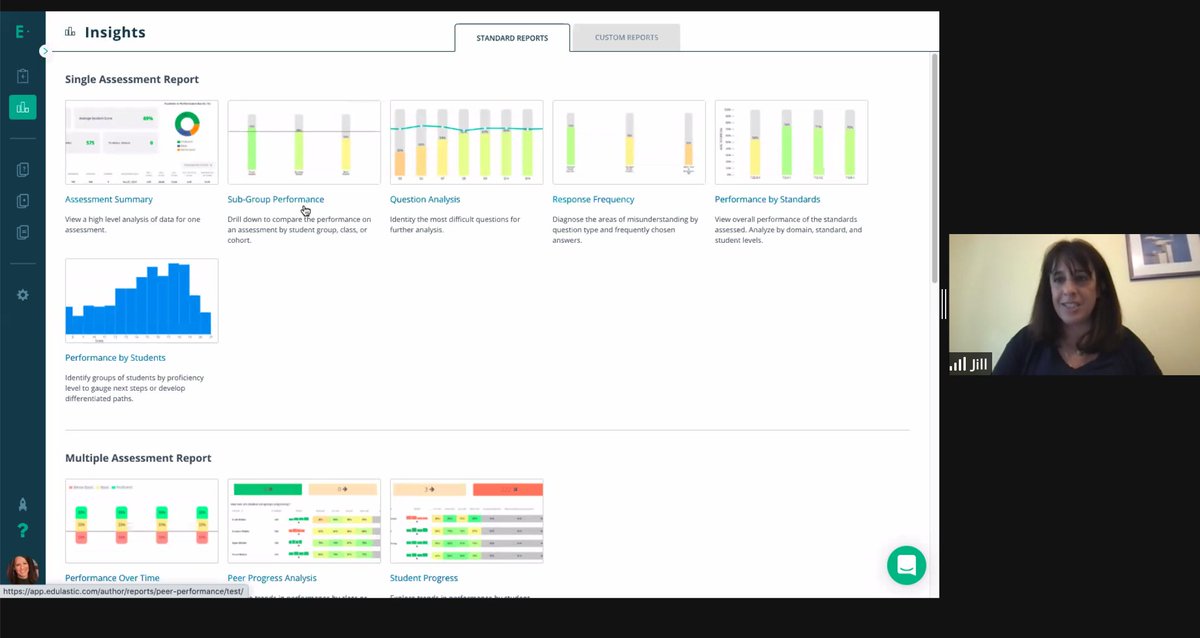Open the assignments clipboard icon in sidebar
Image resolution: width=1200 pixels, height=638 pixels.
pyautogui.click(x=23, y=76)
